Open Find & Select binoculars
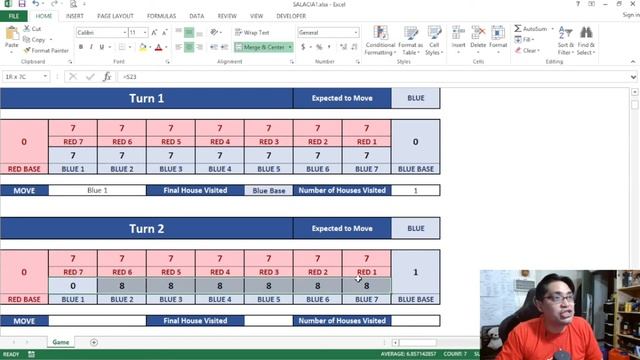This screenshot has width=640, height=360. click(586, 40)
